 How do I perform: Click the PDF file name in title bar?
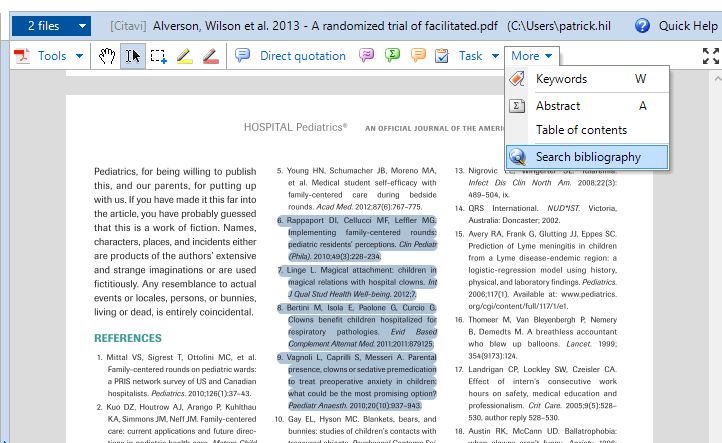pyautogui.click(x=325, y=26)
